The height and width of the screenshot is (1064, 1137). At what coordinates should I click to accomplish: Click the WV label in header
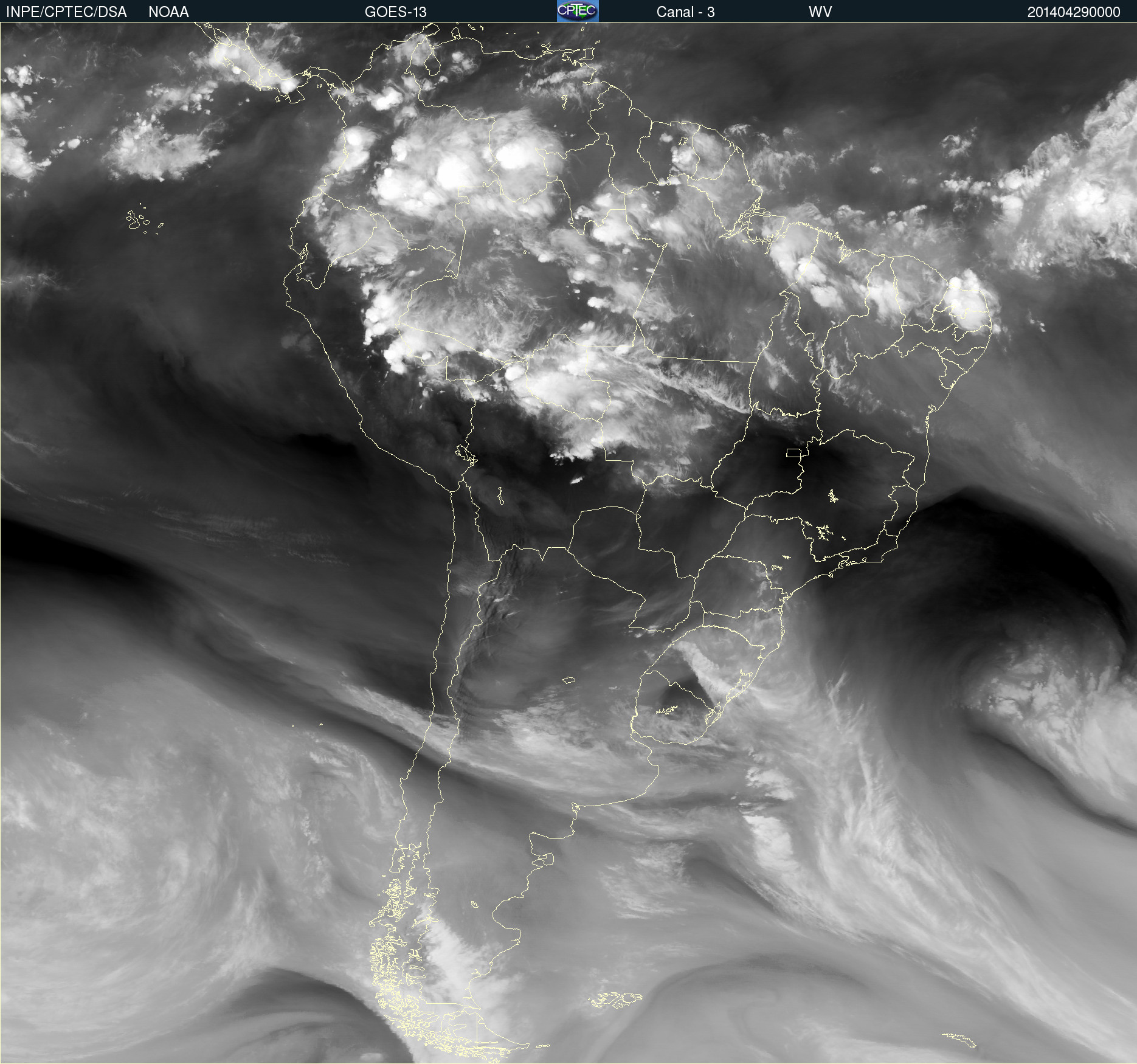[820, 12]
